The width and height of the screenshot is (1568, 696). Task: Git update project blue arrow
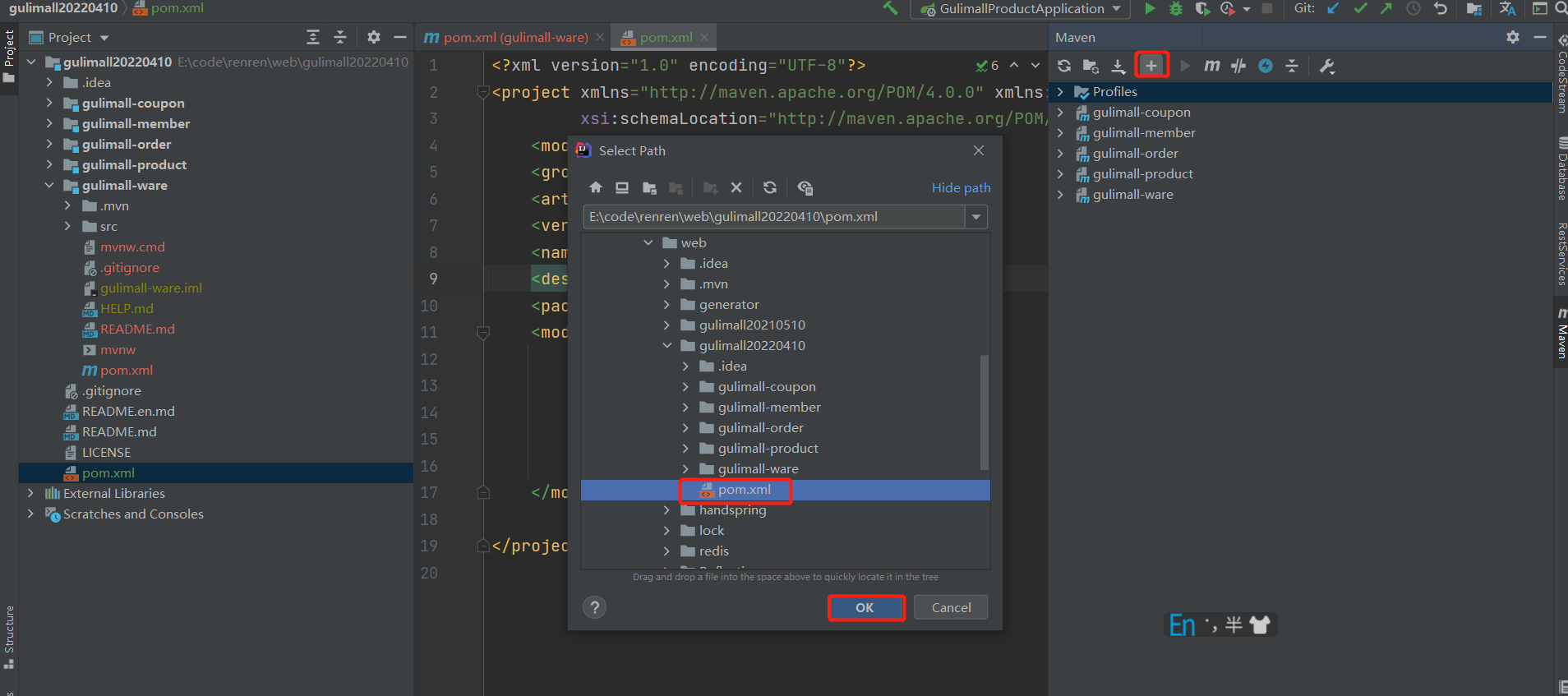(x=1333, y=8)
